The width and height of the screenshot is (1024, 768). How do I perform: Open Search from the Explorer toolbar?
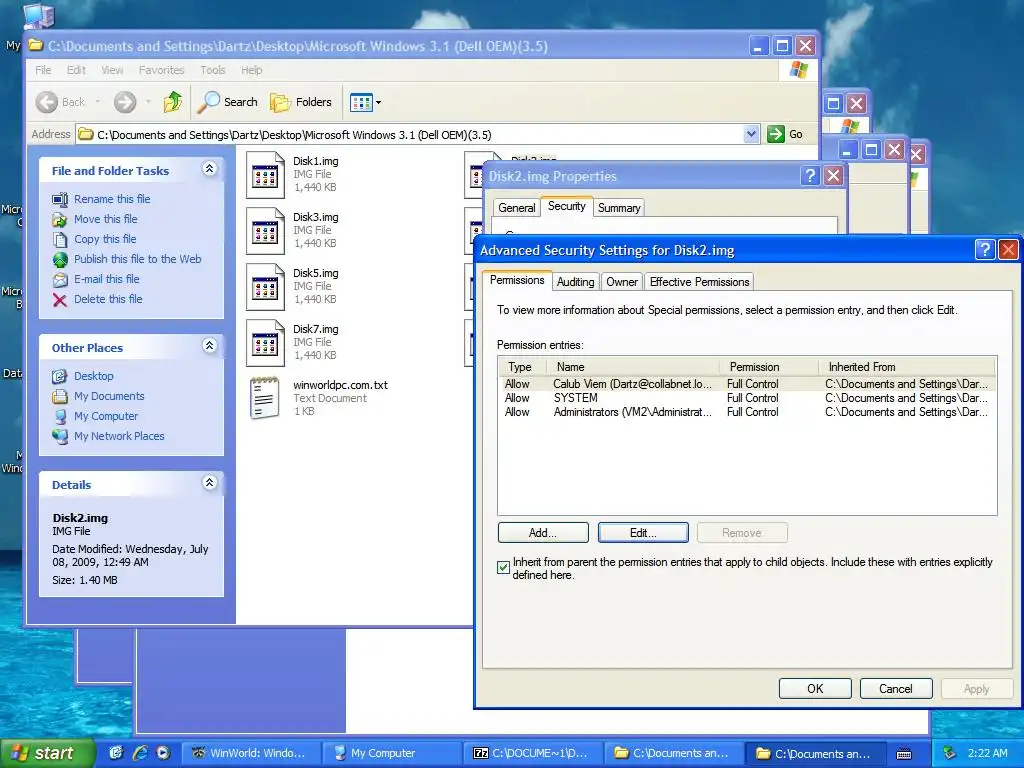tap(228, 102)
